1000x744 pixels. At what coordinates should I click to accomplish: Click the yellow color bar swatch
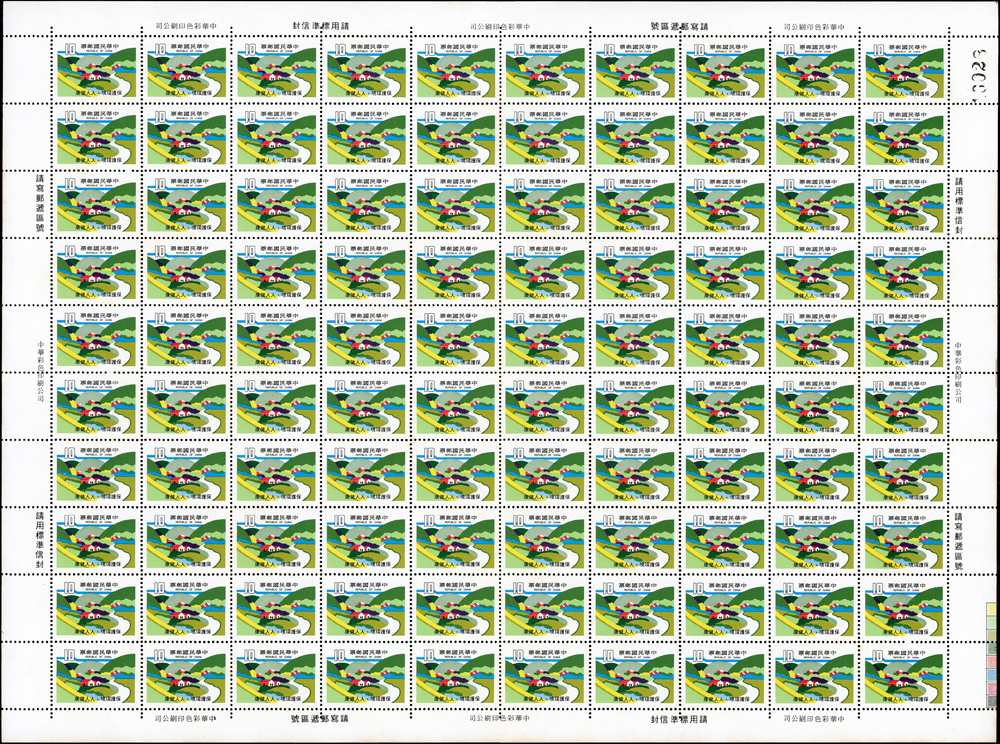tap(992, 609)
